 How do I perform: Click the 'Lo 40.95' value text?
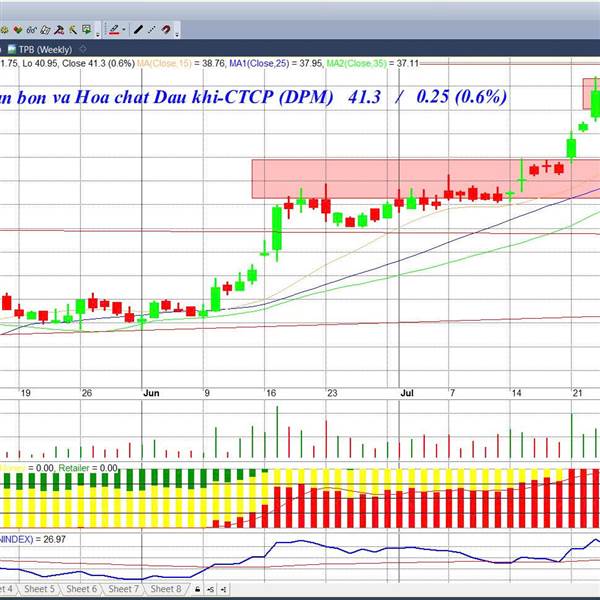click(x=40, y=64)
